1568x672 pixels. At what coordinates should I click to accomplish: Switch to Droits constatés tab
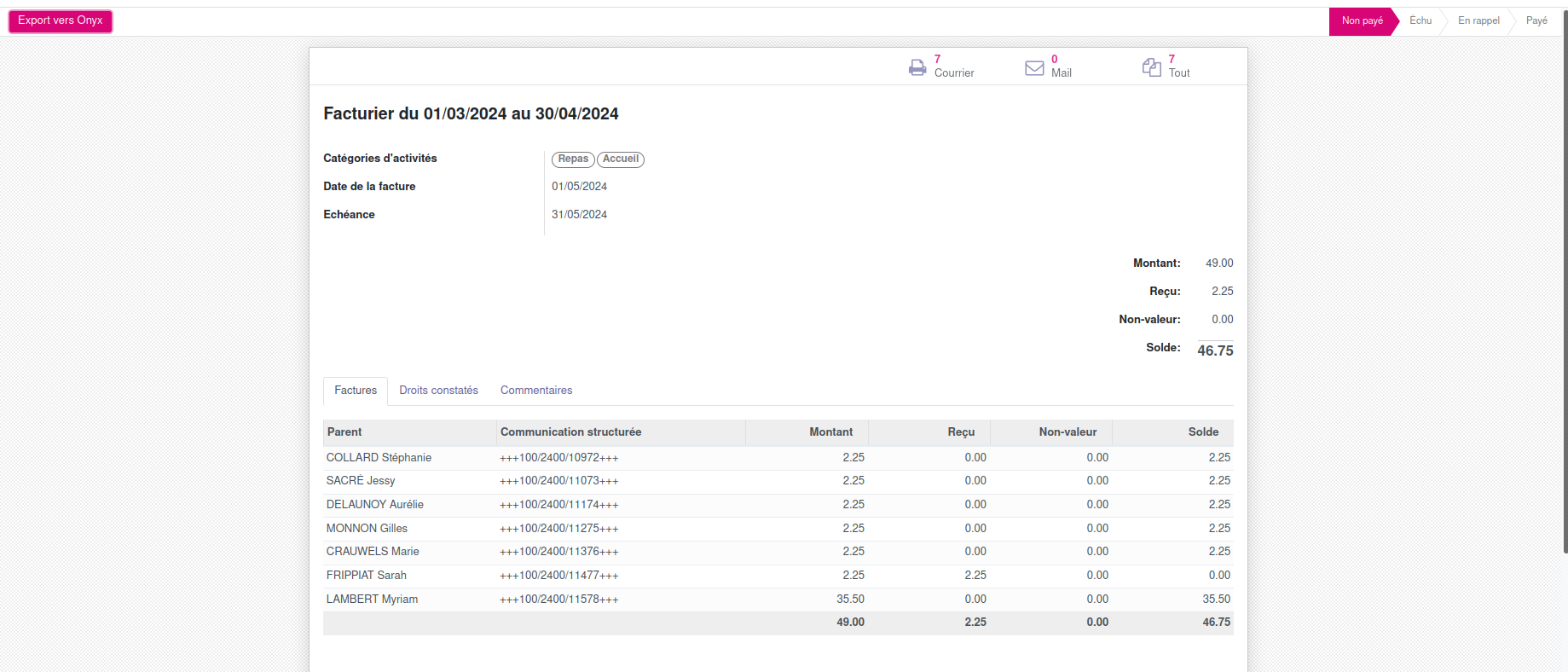438,391
